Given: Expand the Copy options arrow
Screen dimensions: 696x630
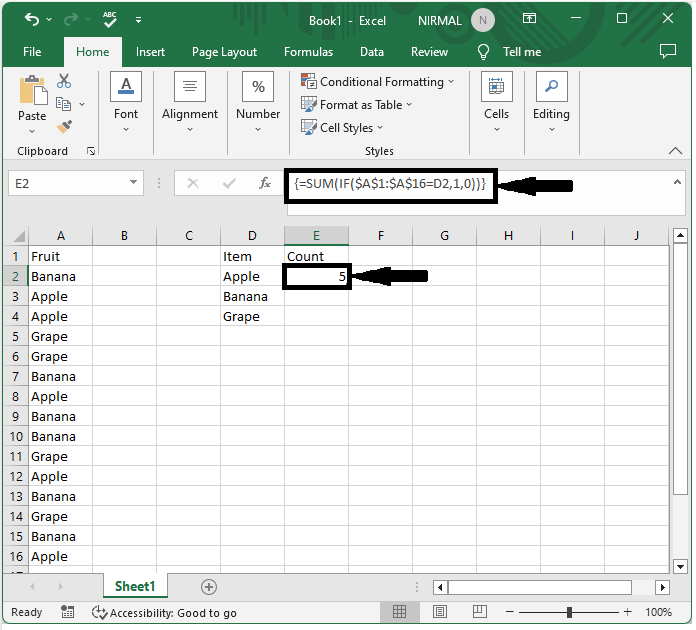Looking at the screenshot, I should (82, 104).
